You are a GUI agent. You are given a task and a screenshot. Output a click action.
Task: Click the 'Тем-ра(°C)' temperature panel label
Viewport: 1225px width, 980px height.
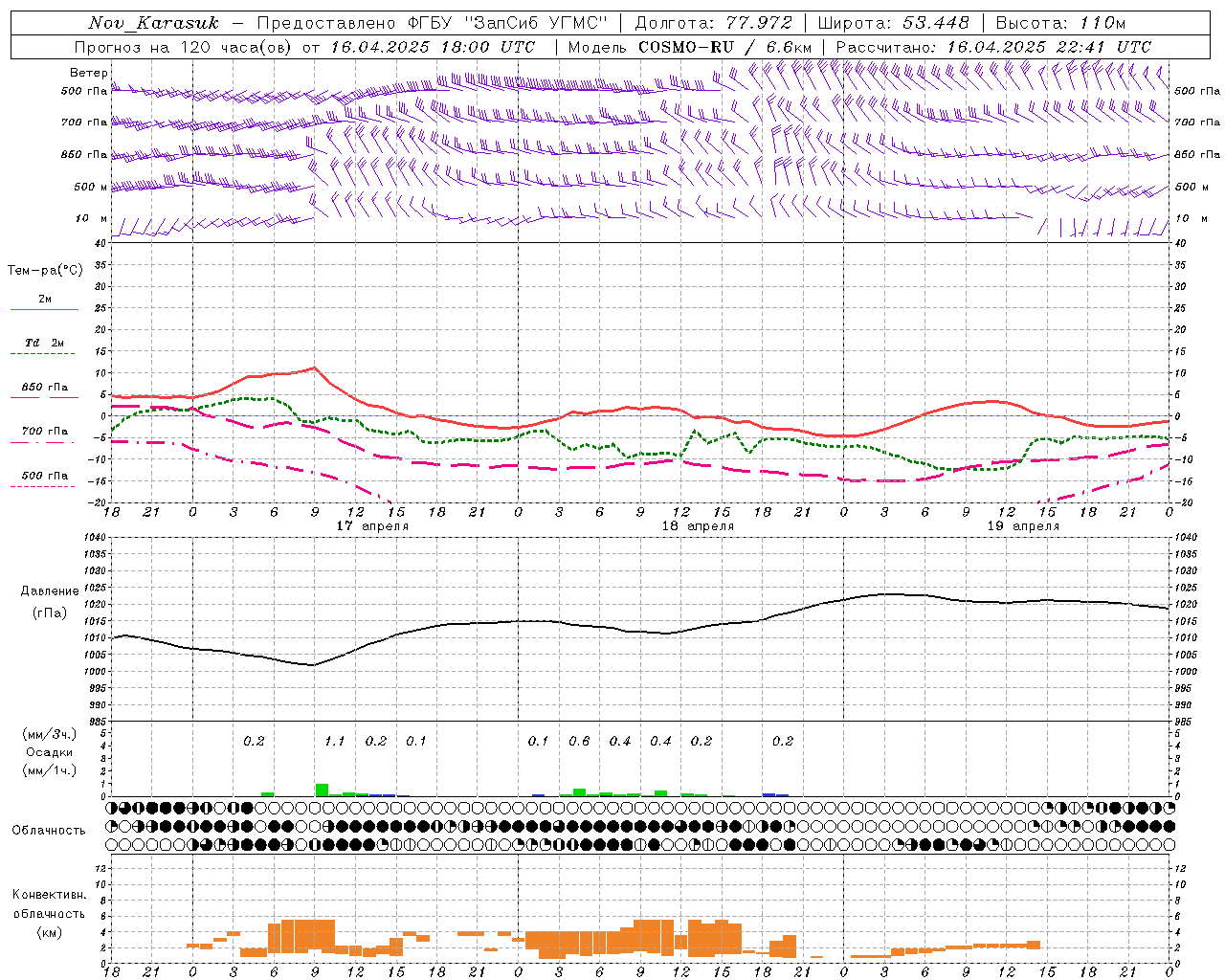tap(45, 271)
